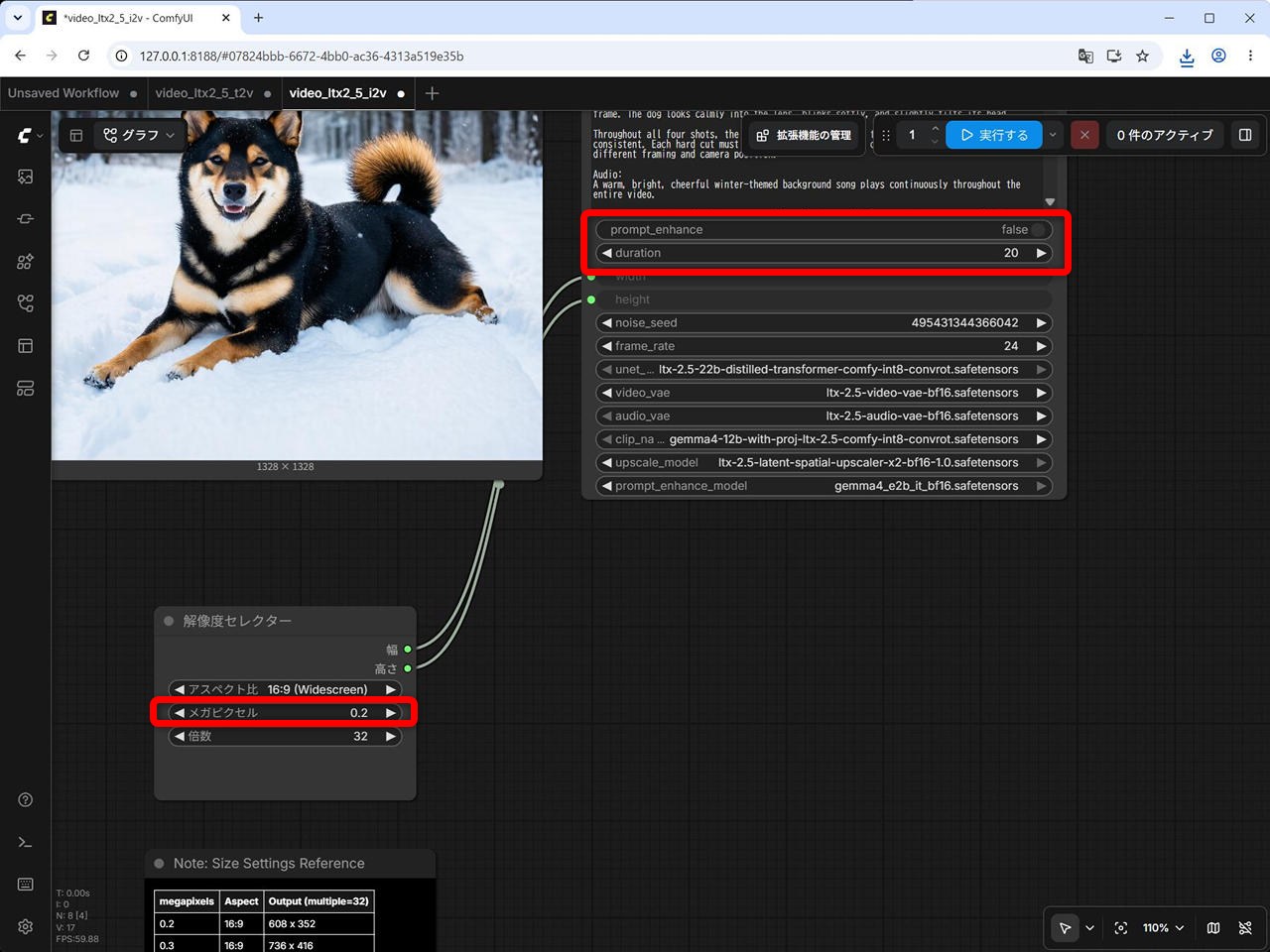
Task: Toggle the bottom terminal console panel
Action: coord(26,842)
